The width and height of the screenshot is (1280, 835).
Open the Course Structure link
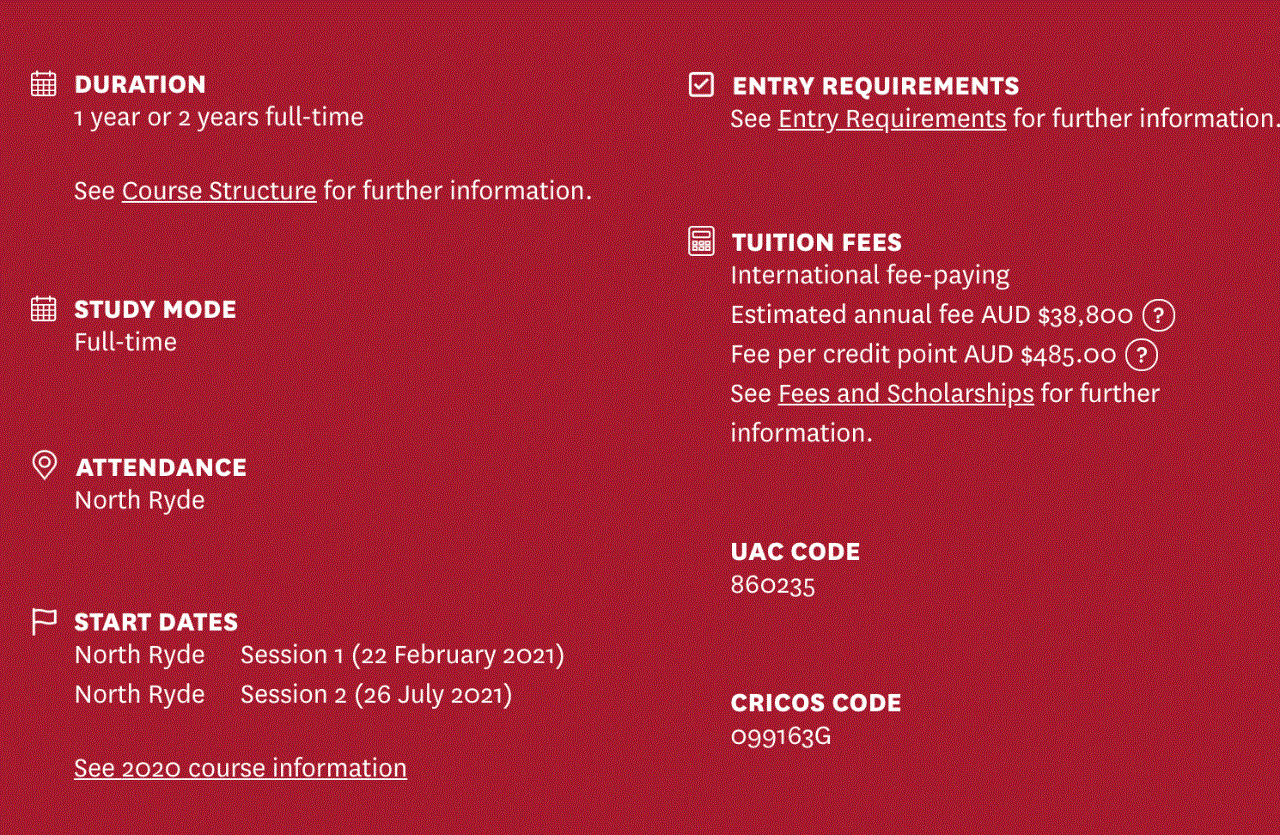[219, 191]
